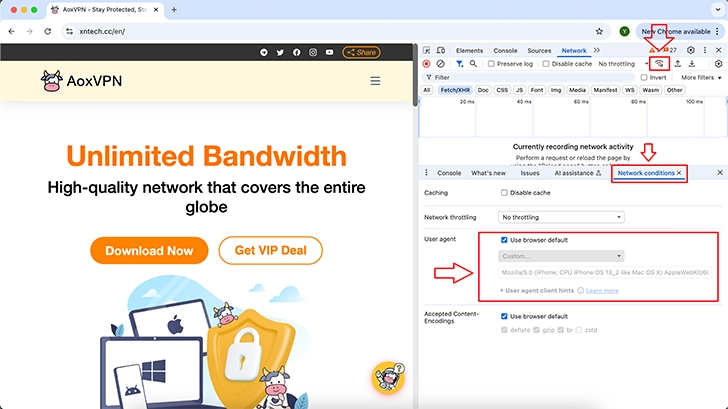Uncheck Accepted Content-Encodings Use browser default
Image resolution: width=728 pixels, height=409 pixels.
[504, 316]
